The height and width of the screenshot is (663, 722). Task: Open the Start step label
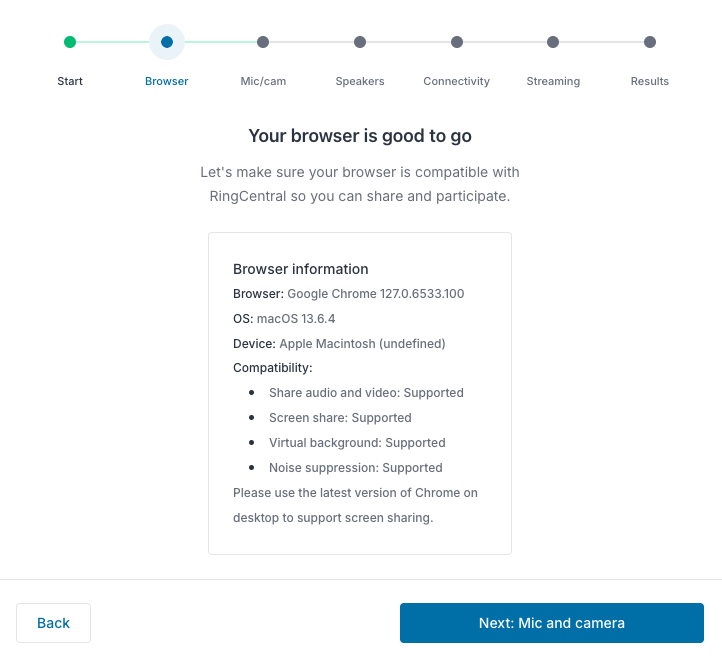[70, 81]
